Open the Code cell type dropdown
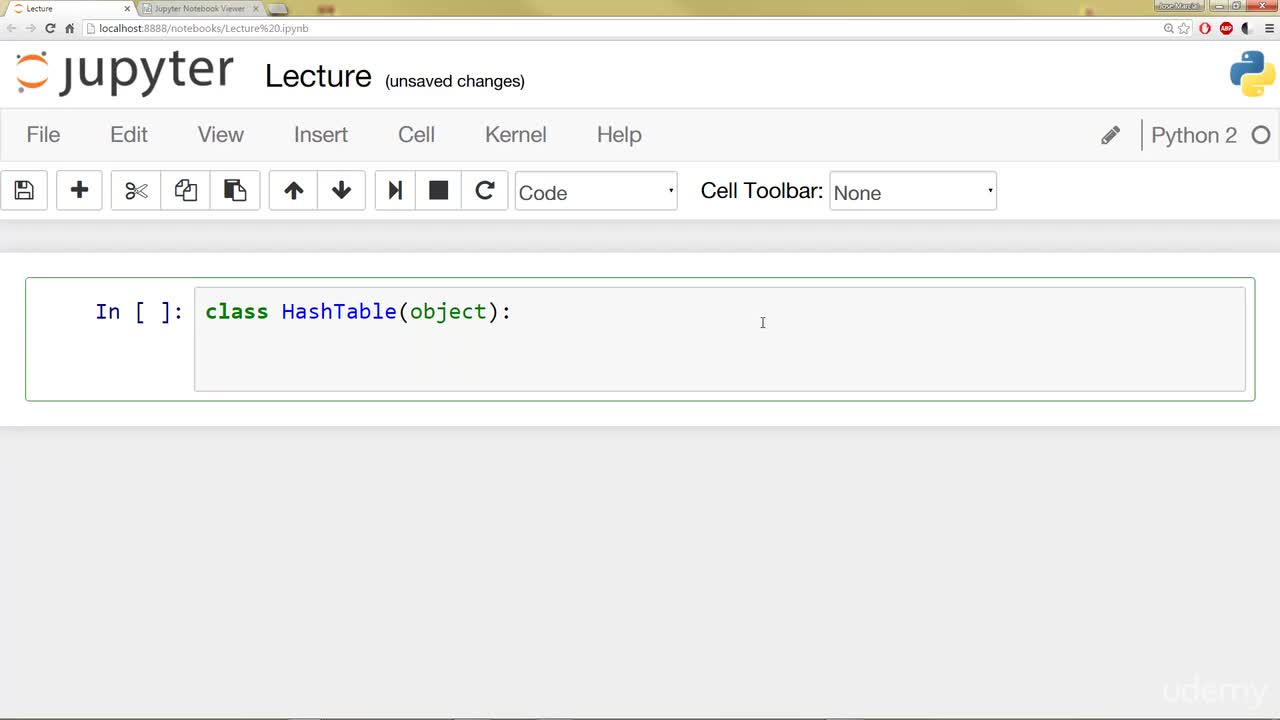This screenshot has width=1280, height=720. click(x=596, y=191)
